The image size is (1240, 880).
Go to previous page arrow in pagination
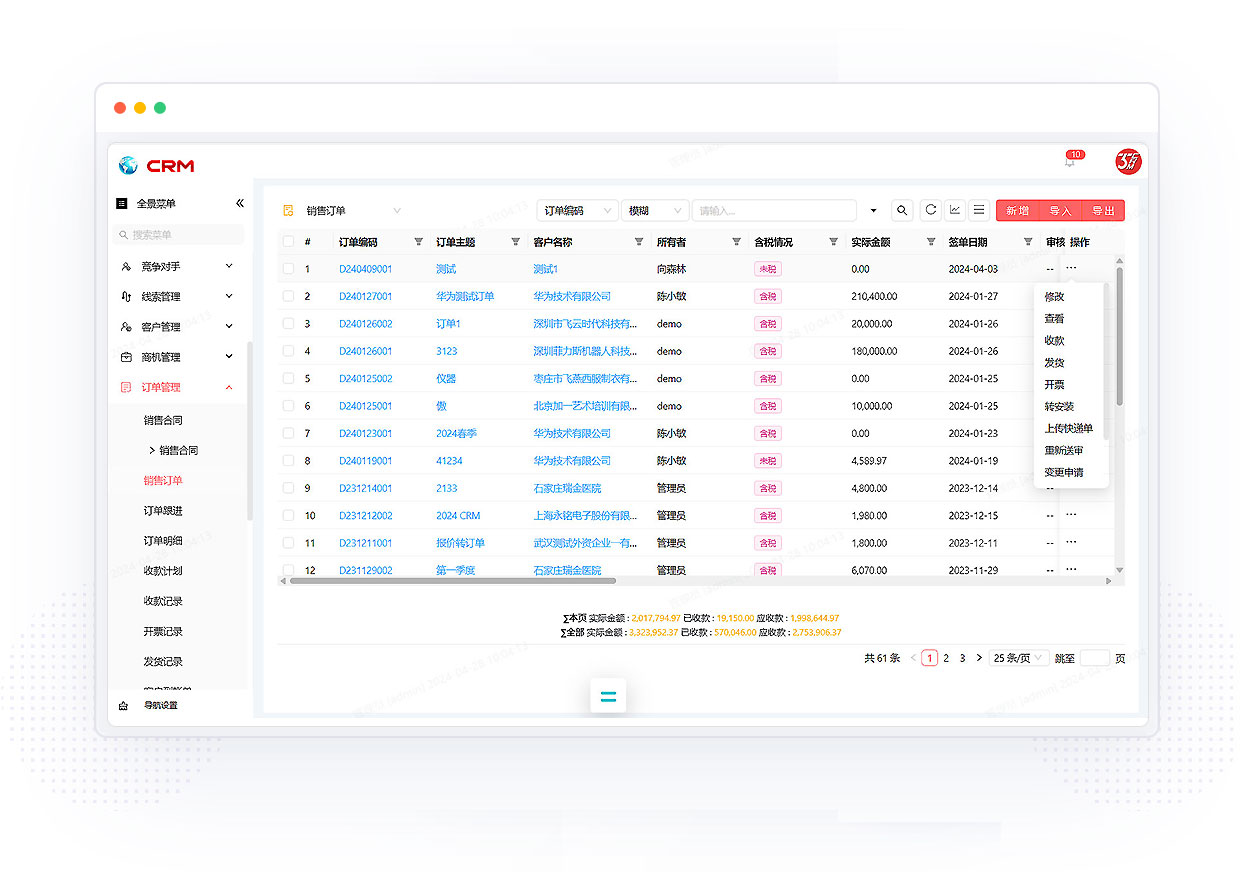tap(913, 658)
